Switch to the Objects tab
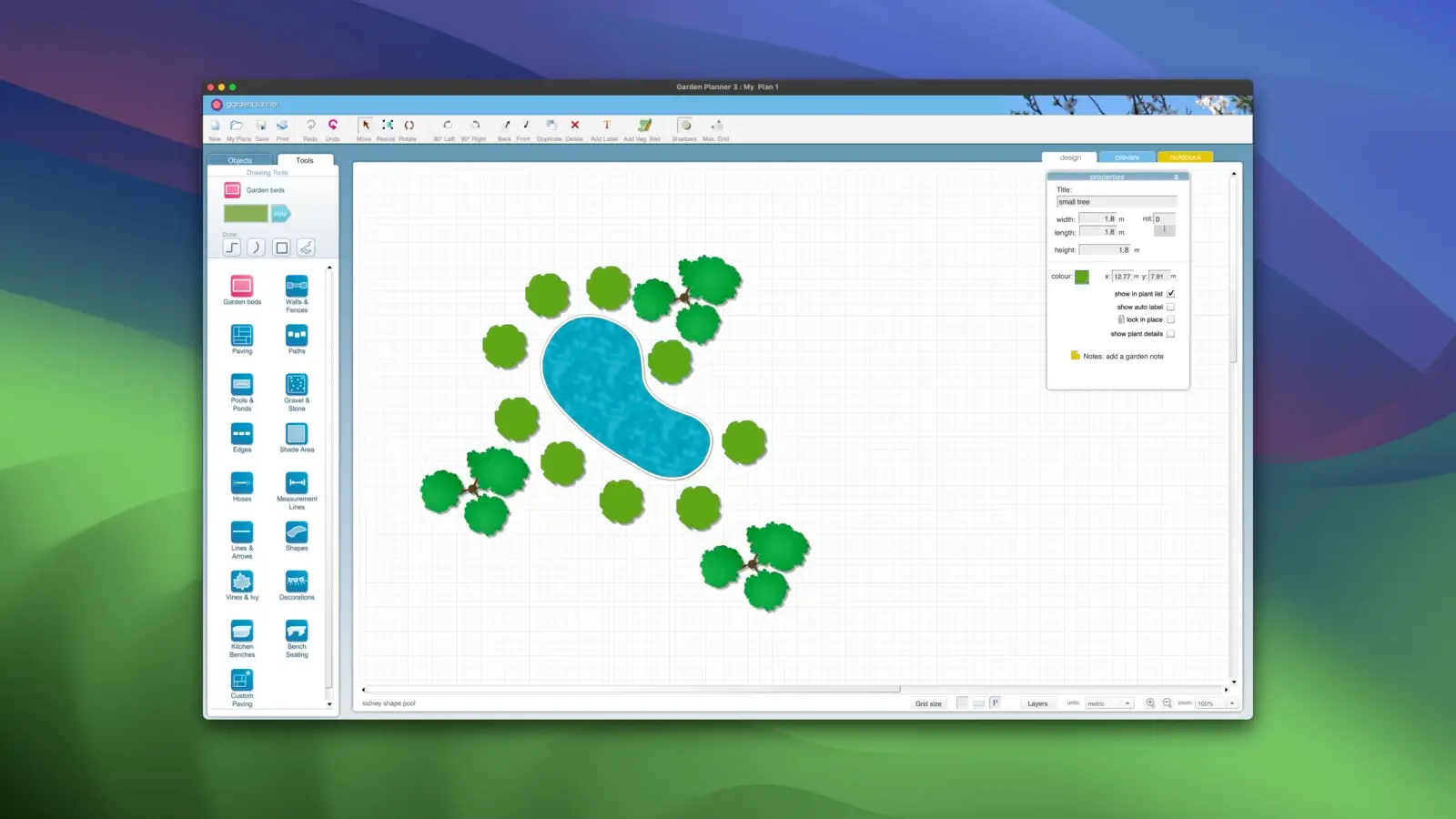Image resolution: width=1456 pixels, height=819 pixels. 240,160
